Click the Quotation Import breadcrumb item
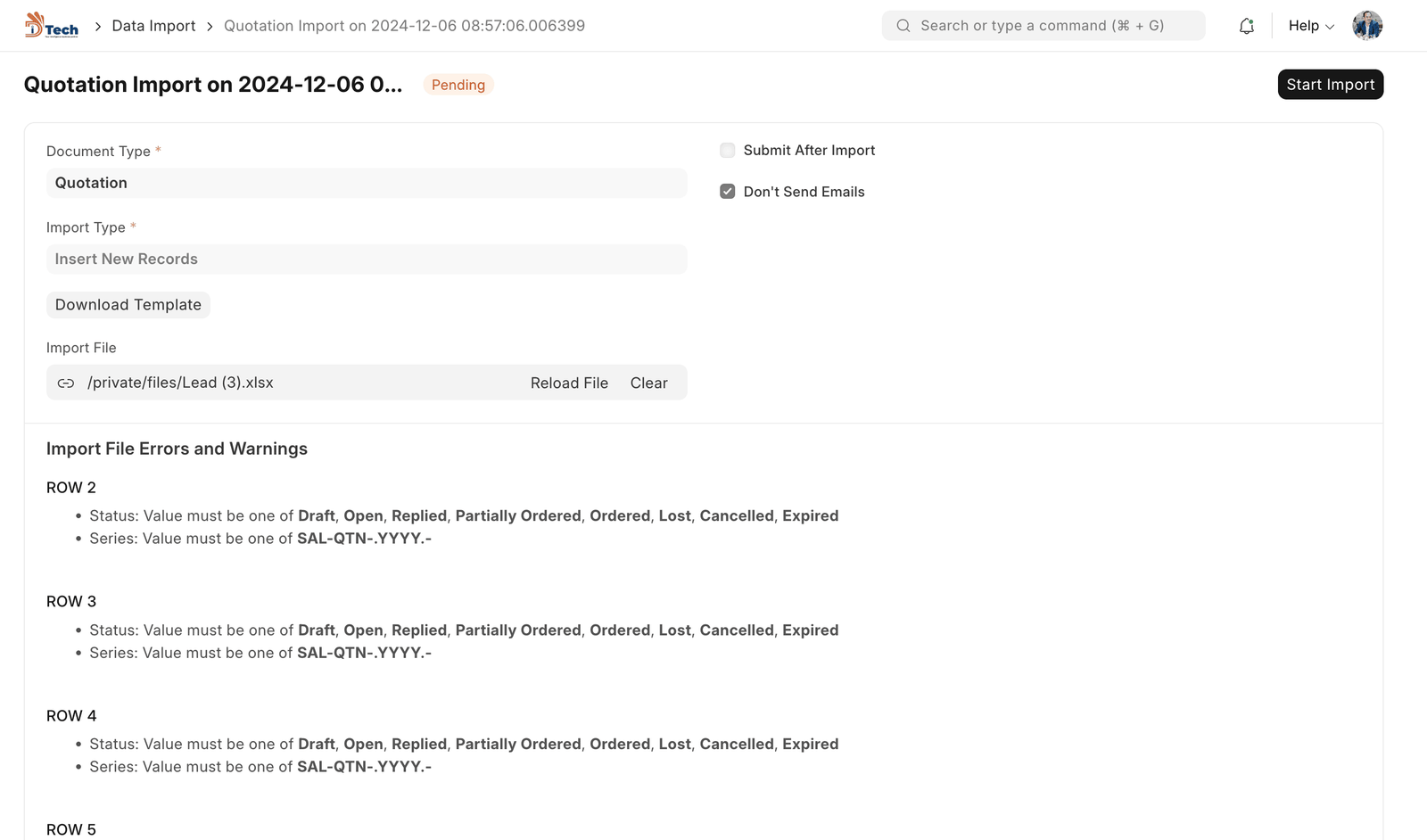The image size is (1427, 840). (404, 26)
